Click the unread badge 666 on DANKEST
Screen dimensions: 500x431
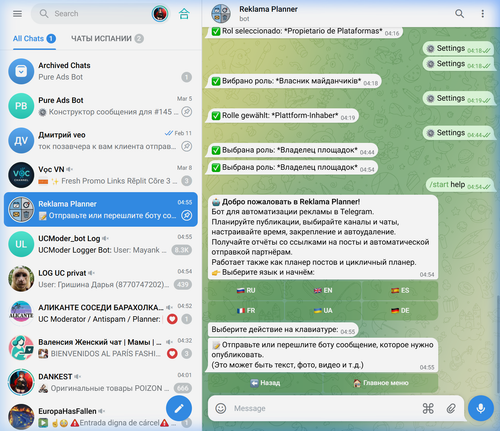pos(183,388)
